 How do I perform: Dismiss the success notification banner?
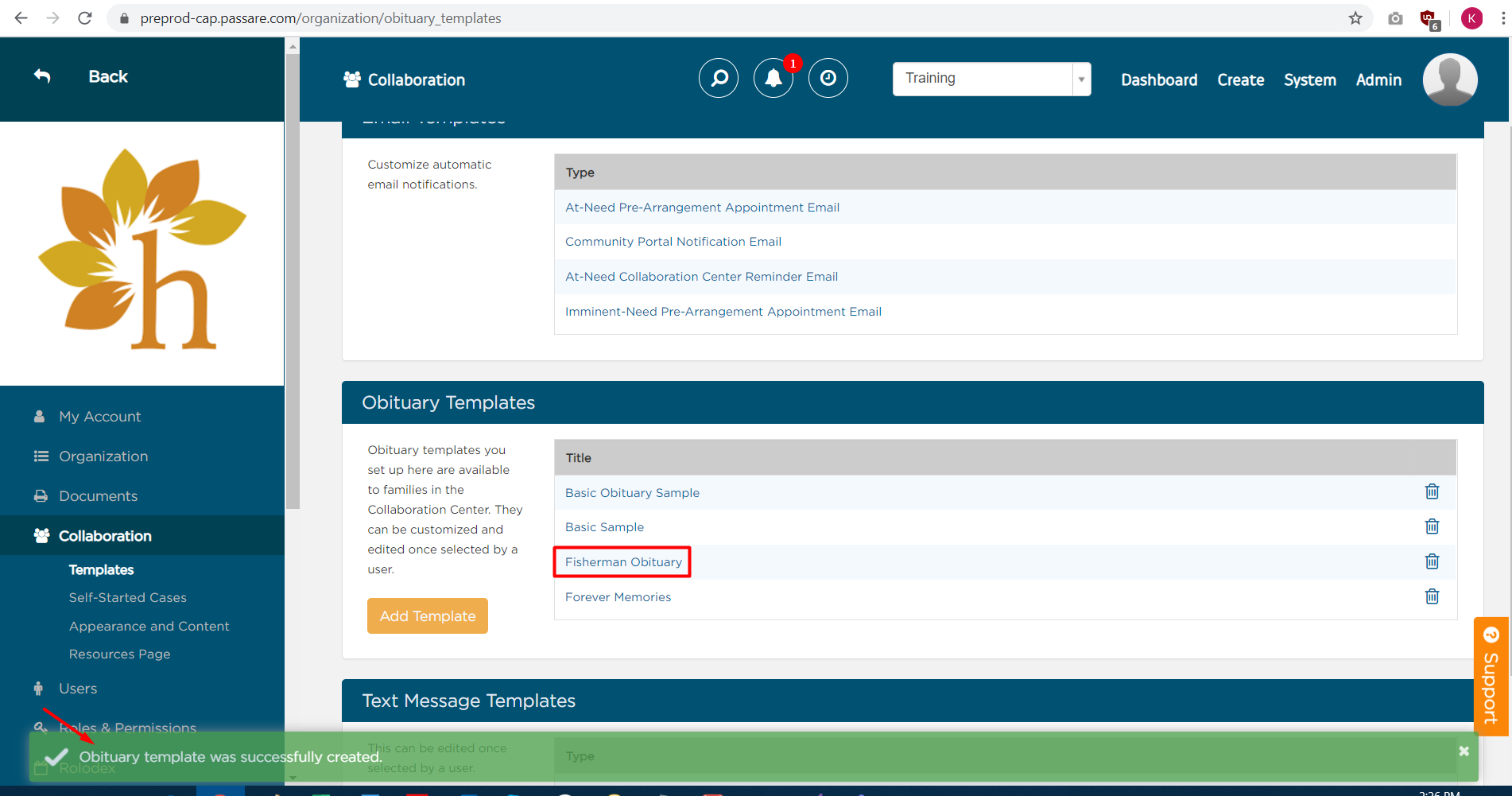coord(1464,751)
